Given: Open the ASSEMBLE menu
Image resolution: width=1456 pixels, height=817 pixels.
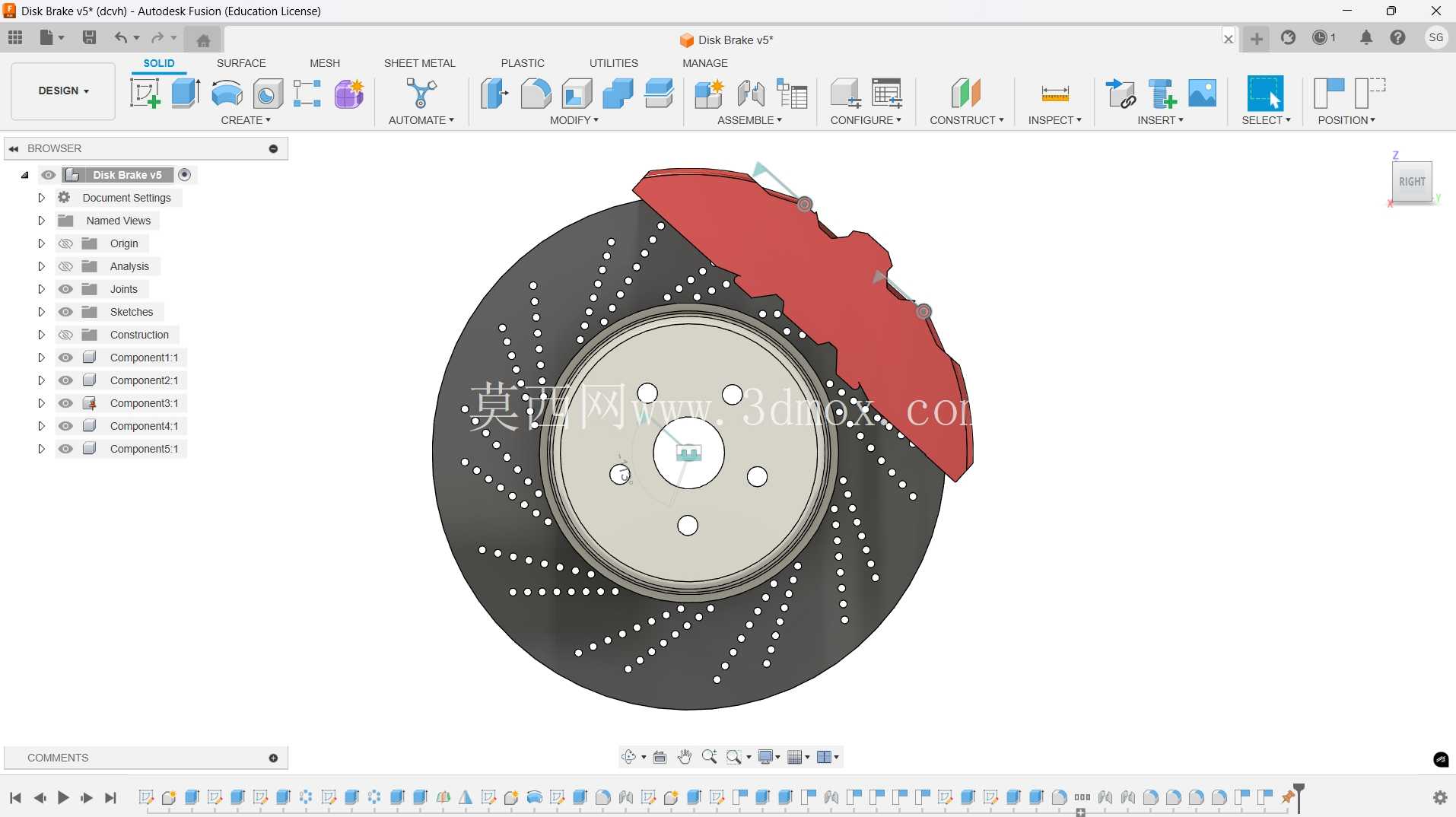Looking at the screenshot, I should click(749, 120).
